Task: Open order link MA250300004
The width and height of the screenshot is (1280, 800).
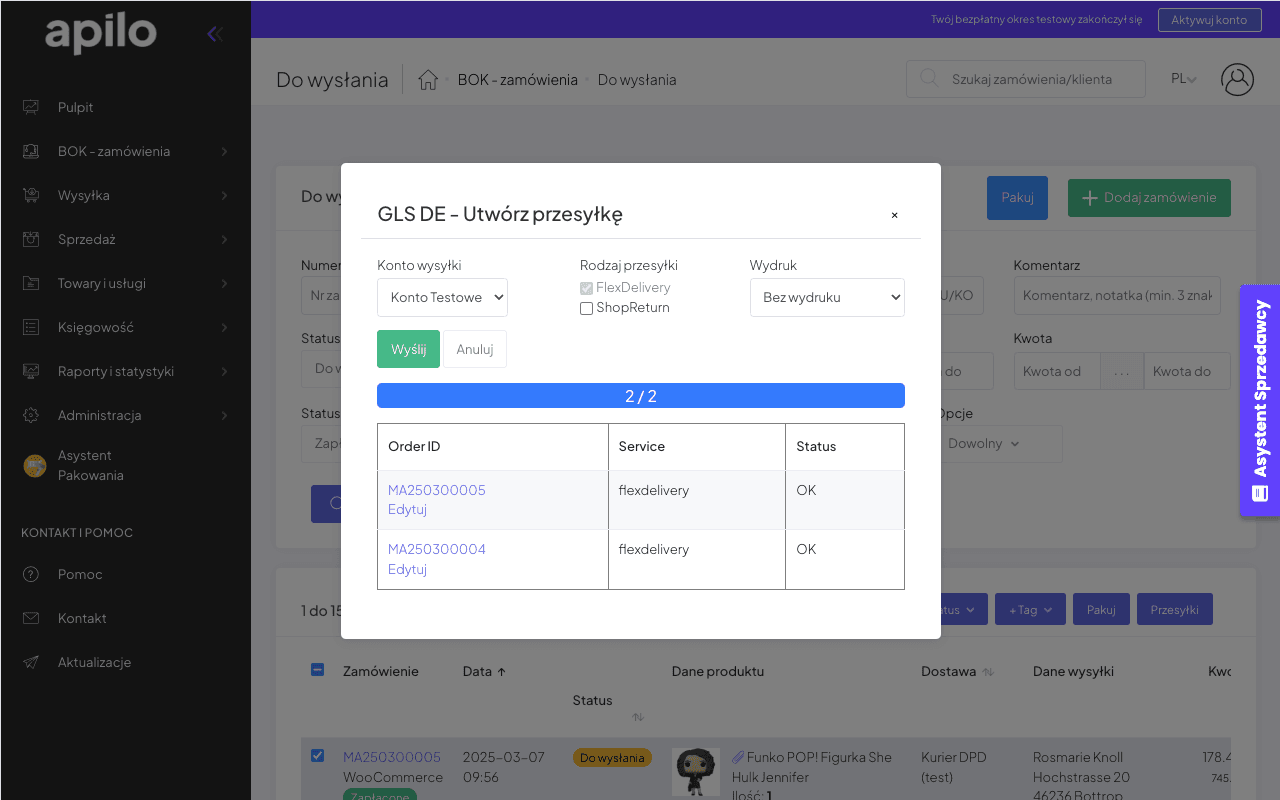Action: (x=436, y=549)
